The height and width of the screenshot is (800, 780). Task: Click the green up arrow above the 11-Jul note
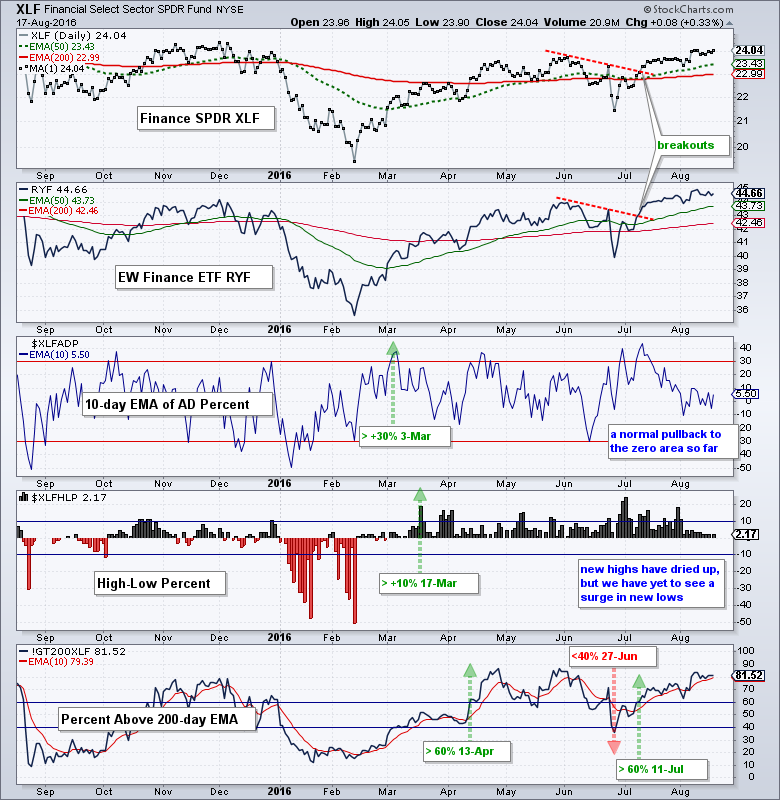coord(639,681)
